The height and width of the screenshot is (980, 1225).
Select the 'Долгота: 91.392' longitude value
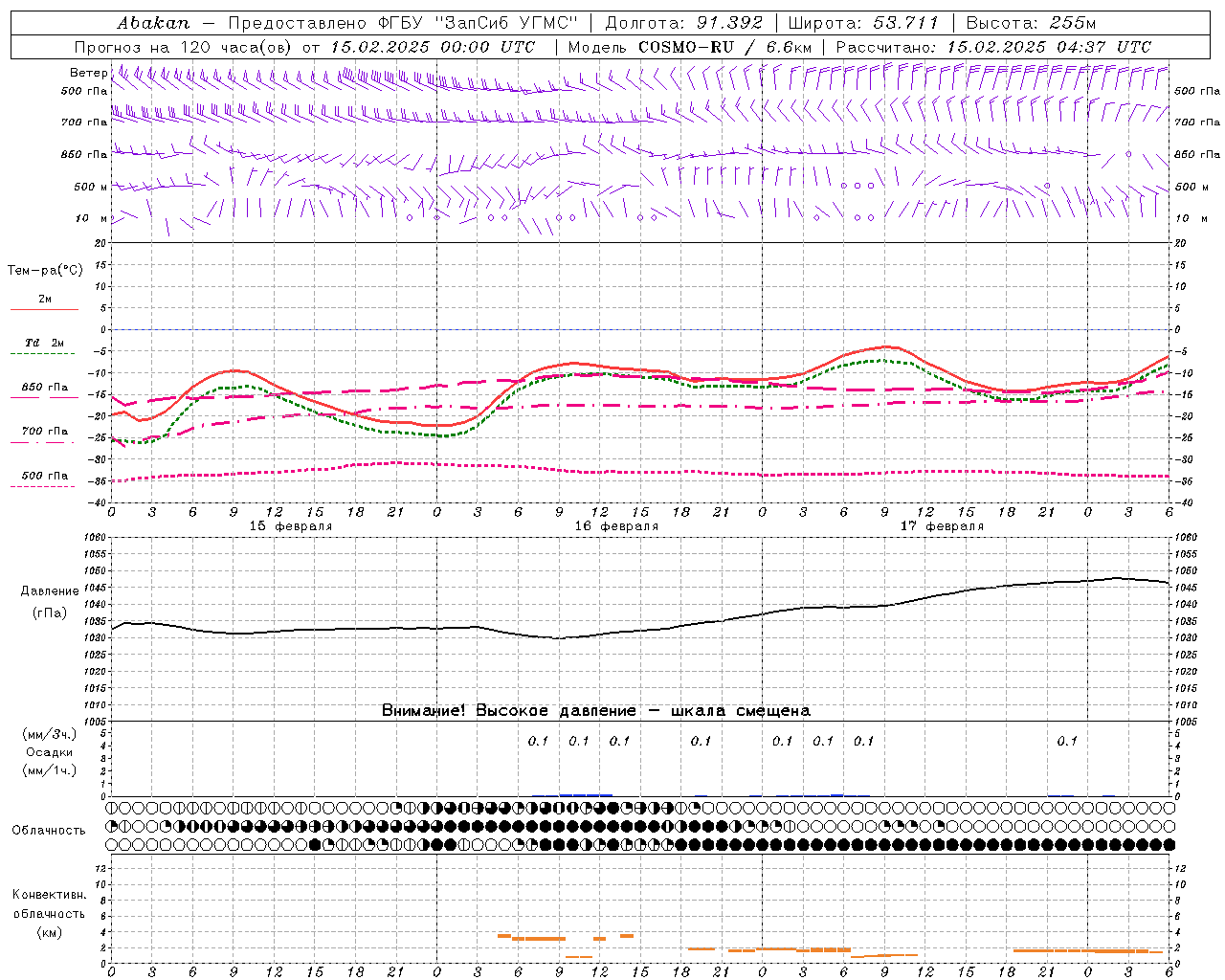684,23
